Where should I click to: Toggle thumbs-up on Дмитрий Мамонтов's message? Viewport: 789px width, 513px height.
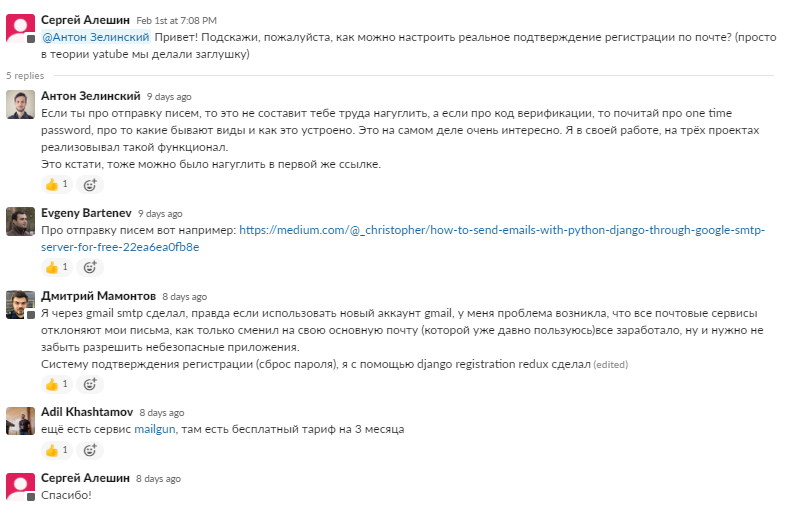(57, 385)
